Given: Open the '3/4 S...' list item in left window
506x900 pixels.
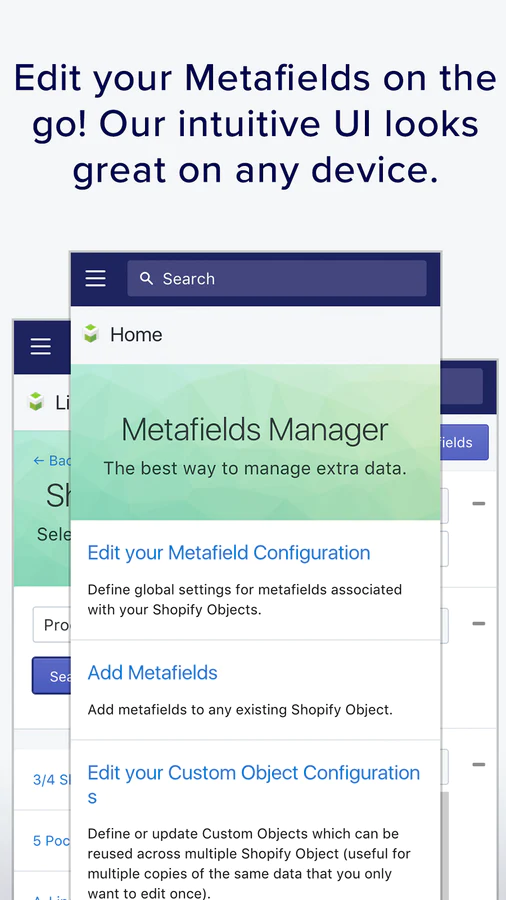Looking at the screenshot, I should [52, 779].
